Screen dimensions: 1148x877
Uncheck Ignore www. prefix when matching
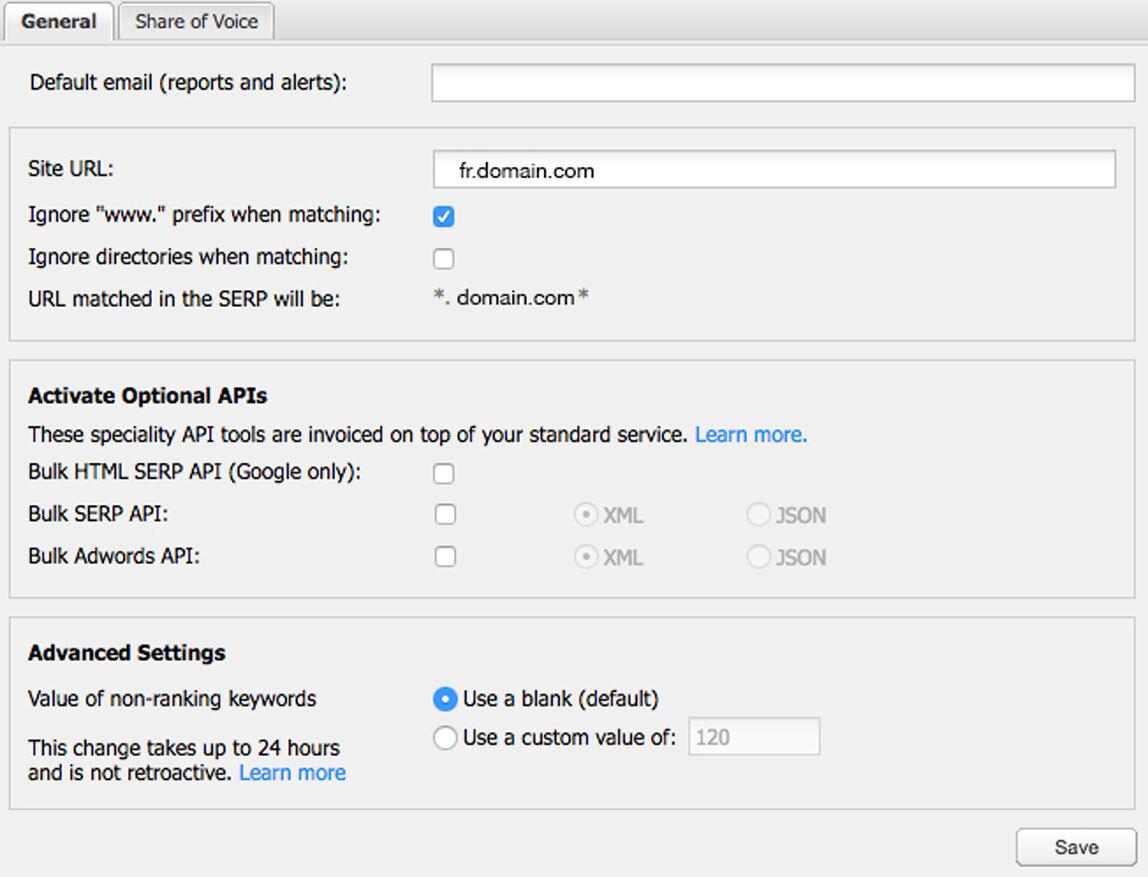pyautogui.click(x=443, y=215)
